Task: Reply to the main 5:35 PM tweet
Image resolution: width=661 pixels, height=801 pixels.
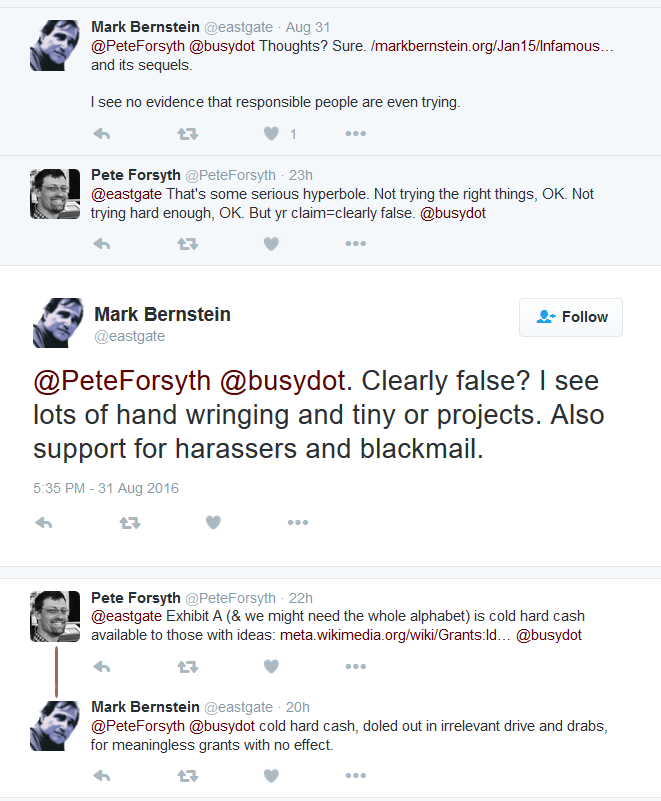Action: pyautogui.click(x=44, y=523)
